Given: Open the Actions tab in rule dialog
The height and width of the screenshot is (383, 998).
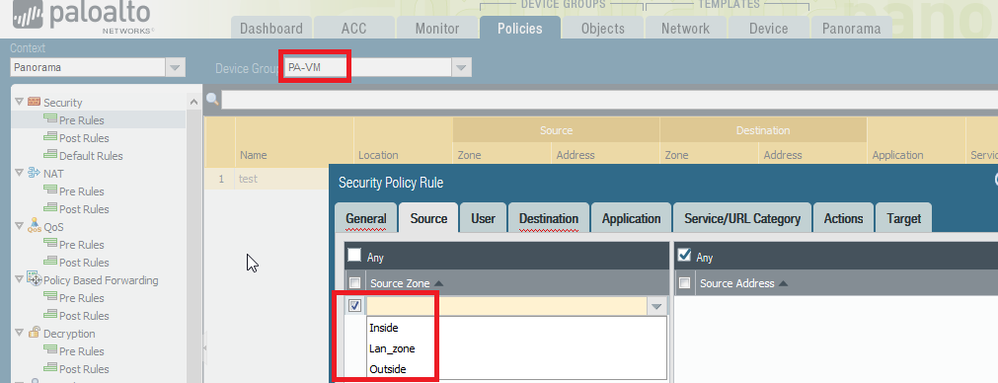Looking at the screenshot, I should 843,219.
